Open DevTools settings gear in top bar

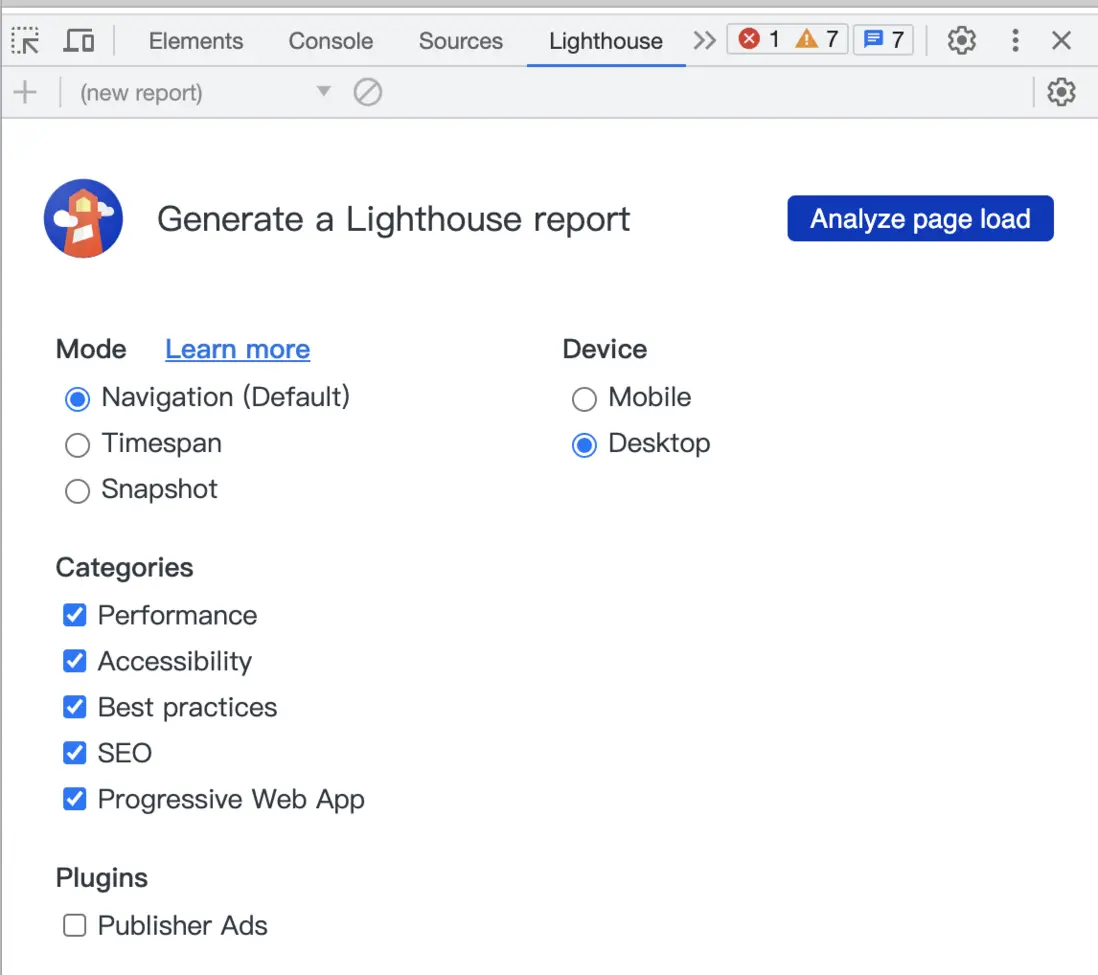click(x=961, y=40)
